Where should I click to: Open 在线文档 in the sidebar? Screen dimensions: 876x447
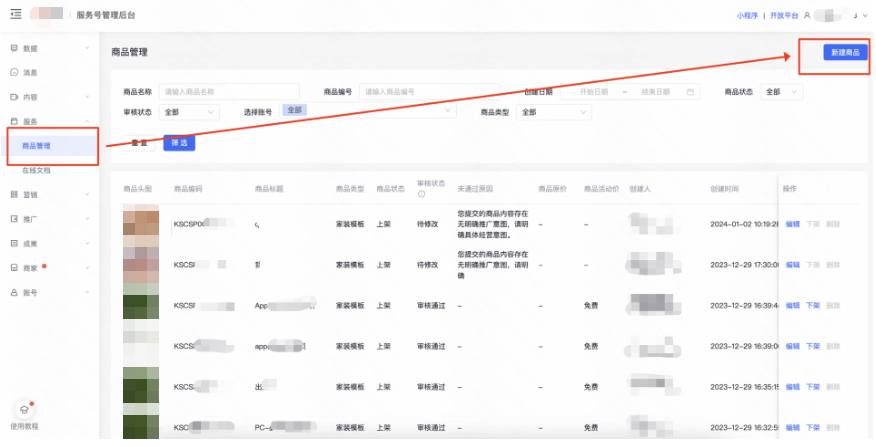pyautogui.click(x=37, y=170)
